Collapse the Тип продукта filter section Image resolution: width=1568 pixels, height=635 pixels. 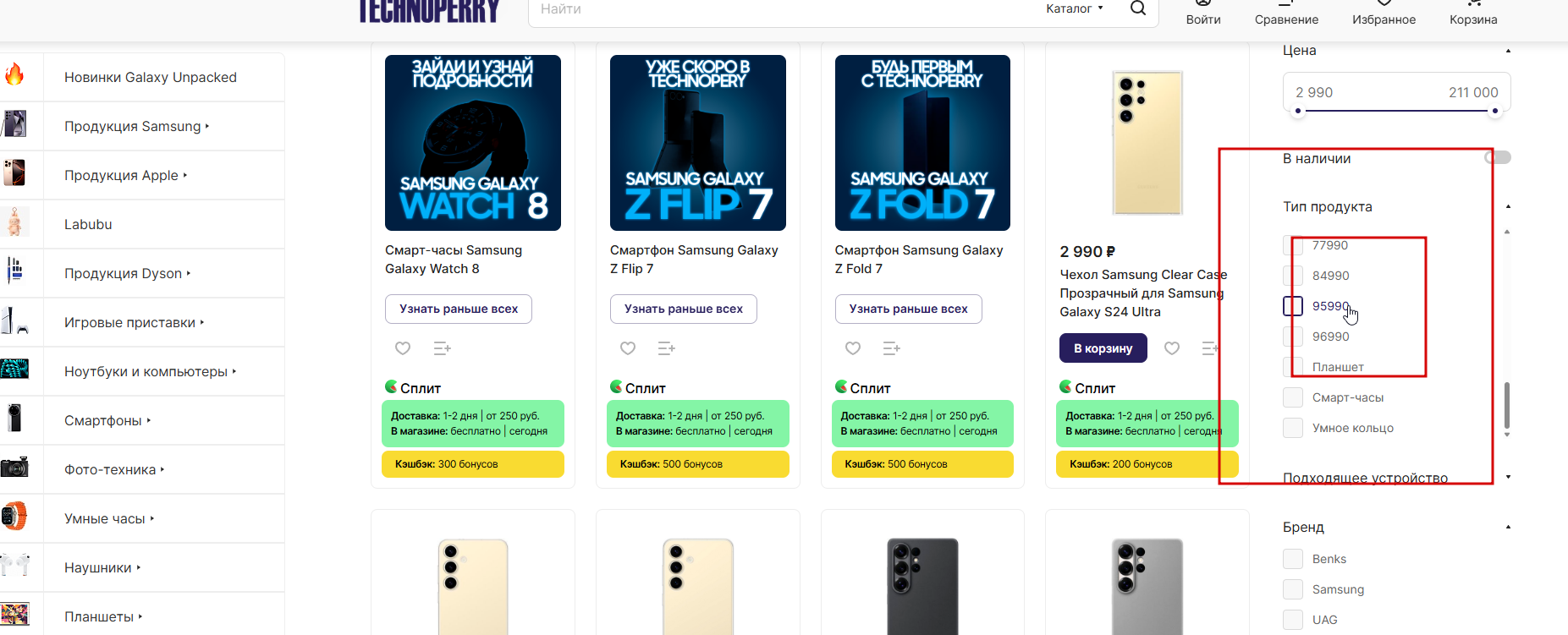pyautogui.click(x=1508, y=207)
